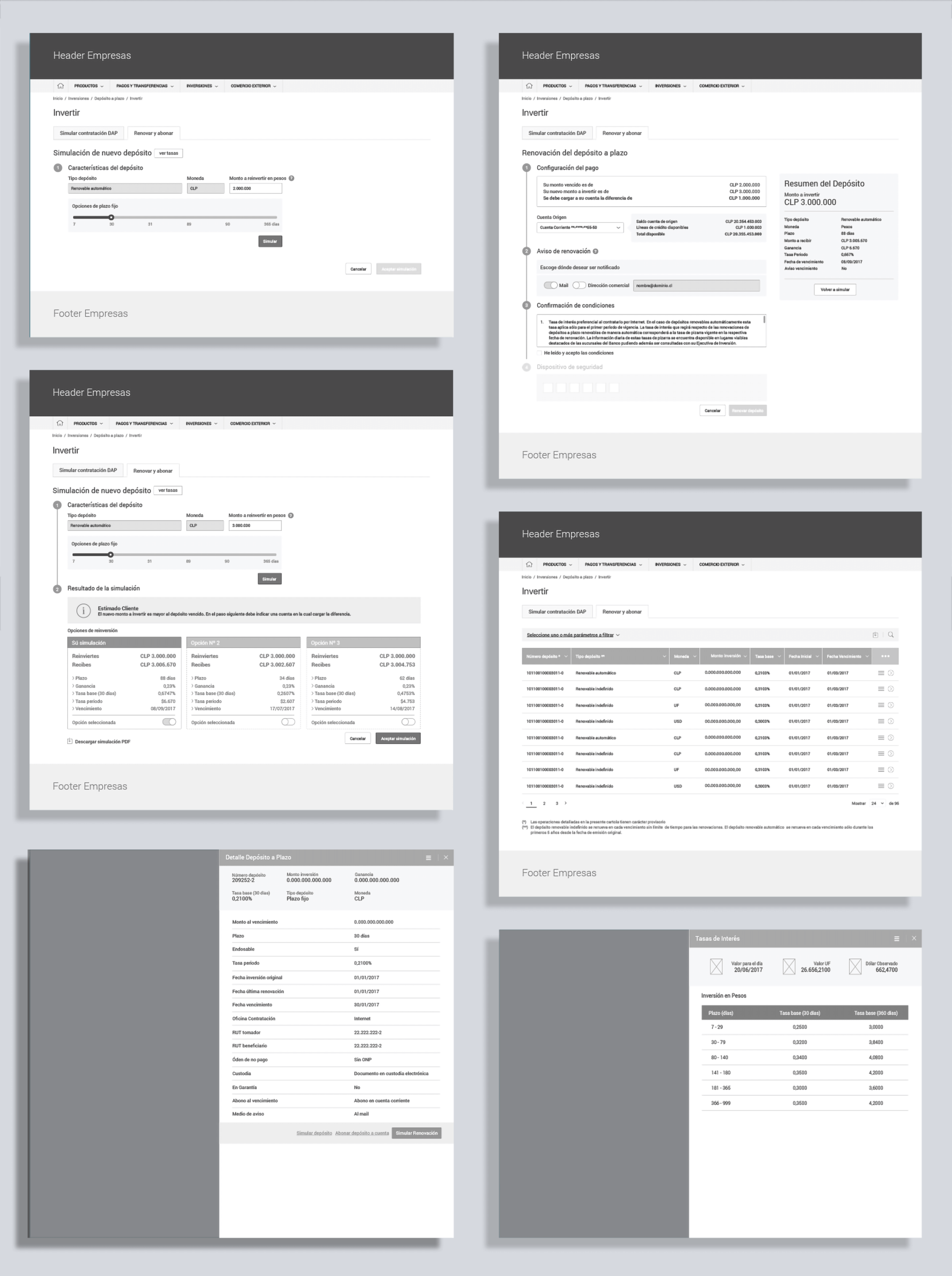This screenshot has height=1276, width=952.
Task: Click the placeholder image beside 'Dólar Observado'
Action: [x=855, y=966]
